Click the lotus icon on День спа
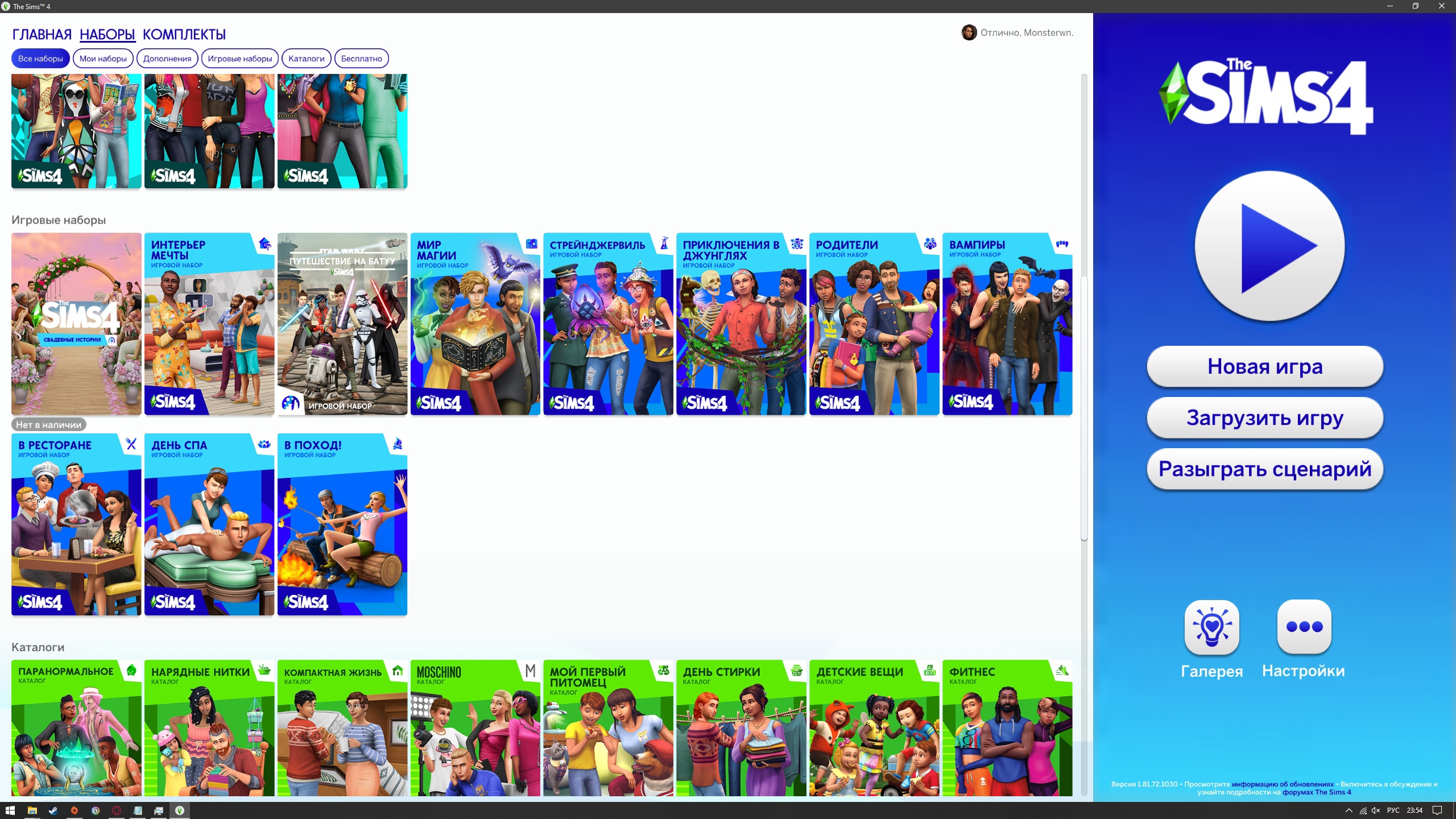1456x819 pixels. [264, 444]
